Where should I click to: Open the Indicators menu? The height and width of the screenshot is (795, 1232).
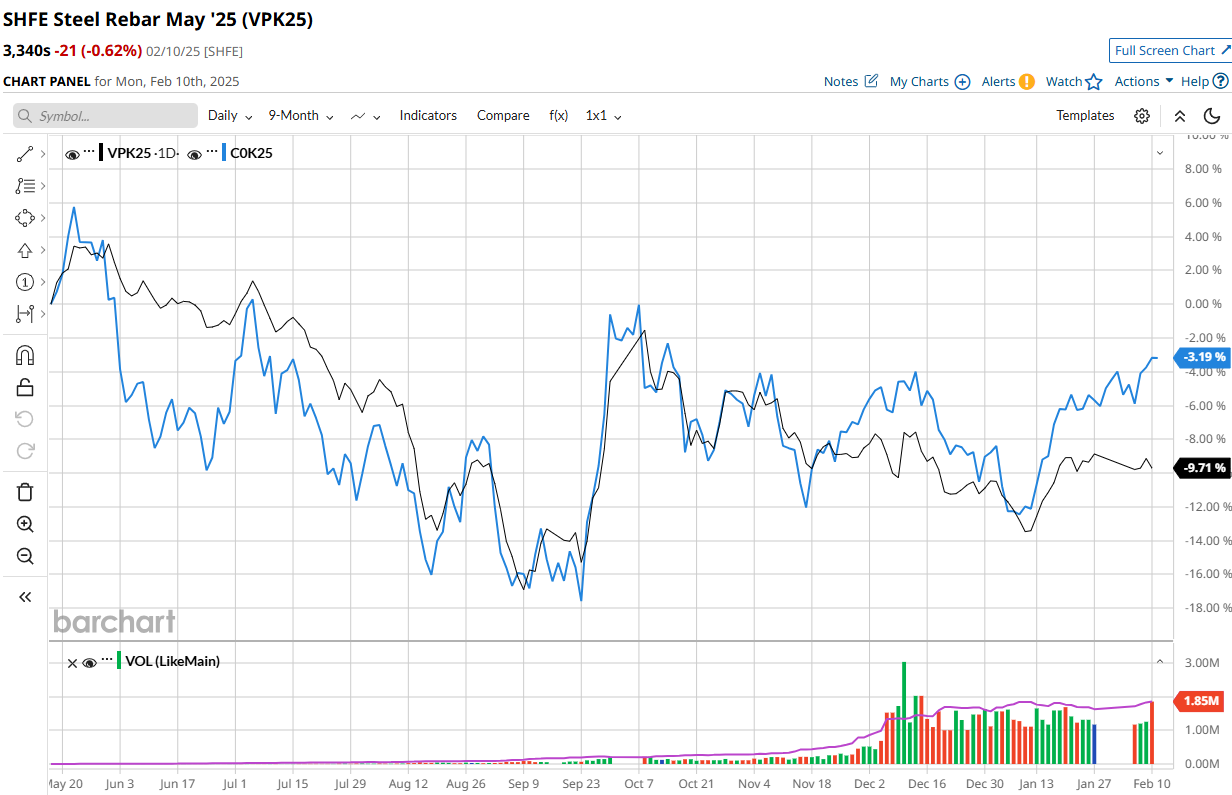point(428,116)
